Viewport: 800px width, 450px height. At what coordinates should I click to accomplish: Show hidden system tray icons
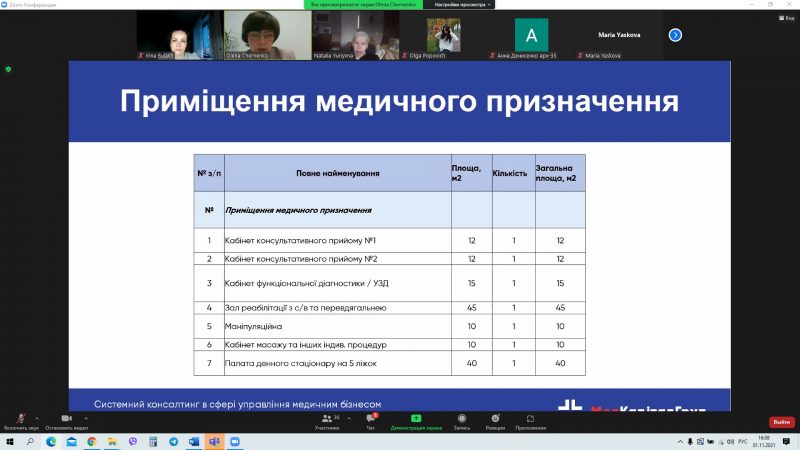click(680, 442)
